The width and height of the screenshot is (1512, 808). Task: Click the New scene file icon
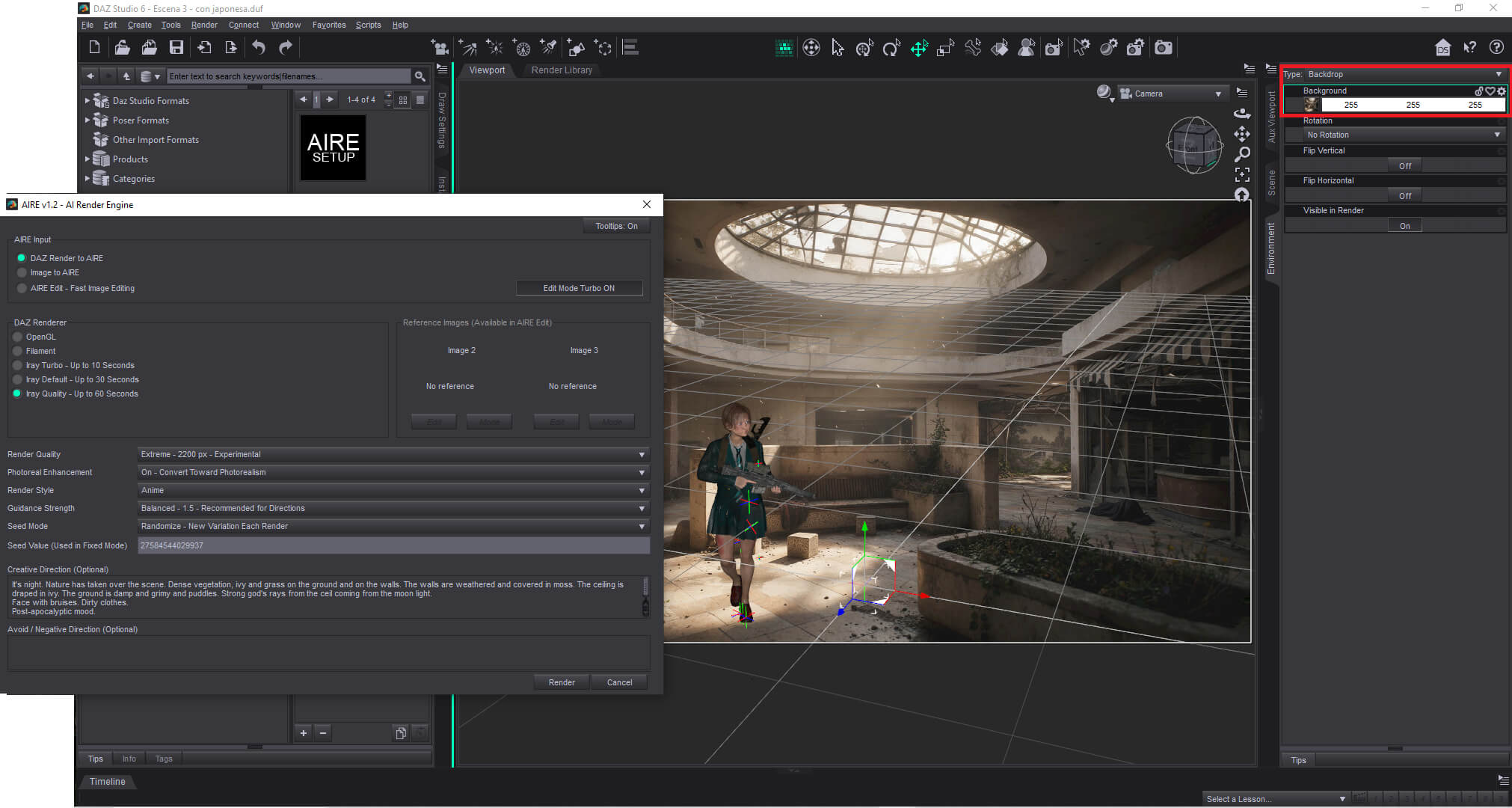pyautogui.click(x=94, y=48)
